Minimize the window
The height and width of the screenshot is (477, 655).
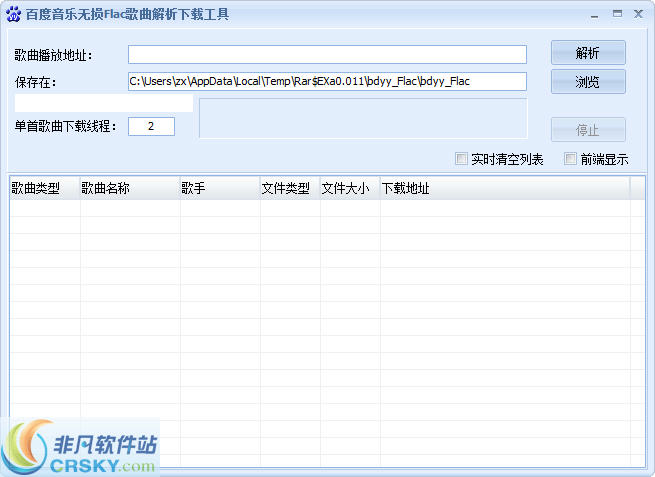point(594,15)
